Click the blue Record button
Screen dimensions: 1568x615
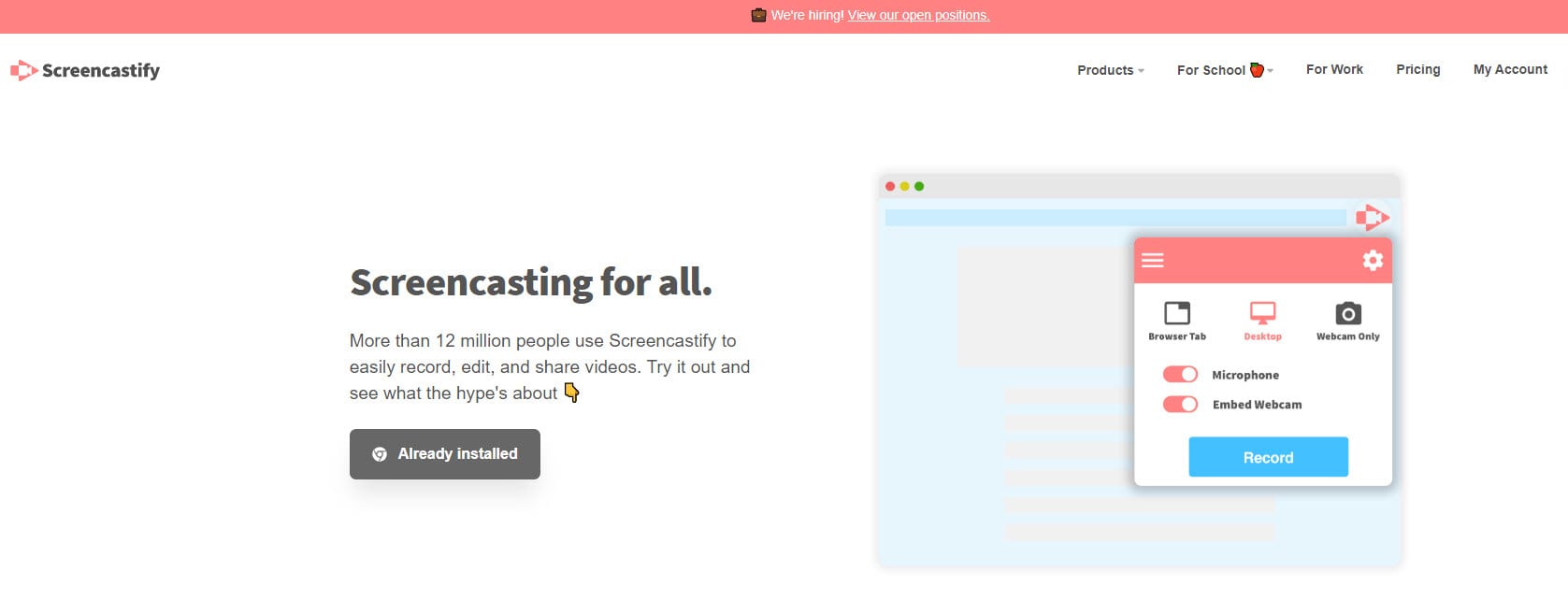(1269, 457)
